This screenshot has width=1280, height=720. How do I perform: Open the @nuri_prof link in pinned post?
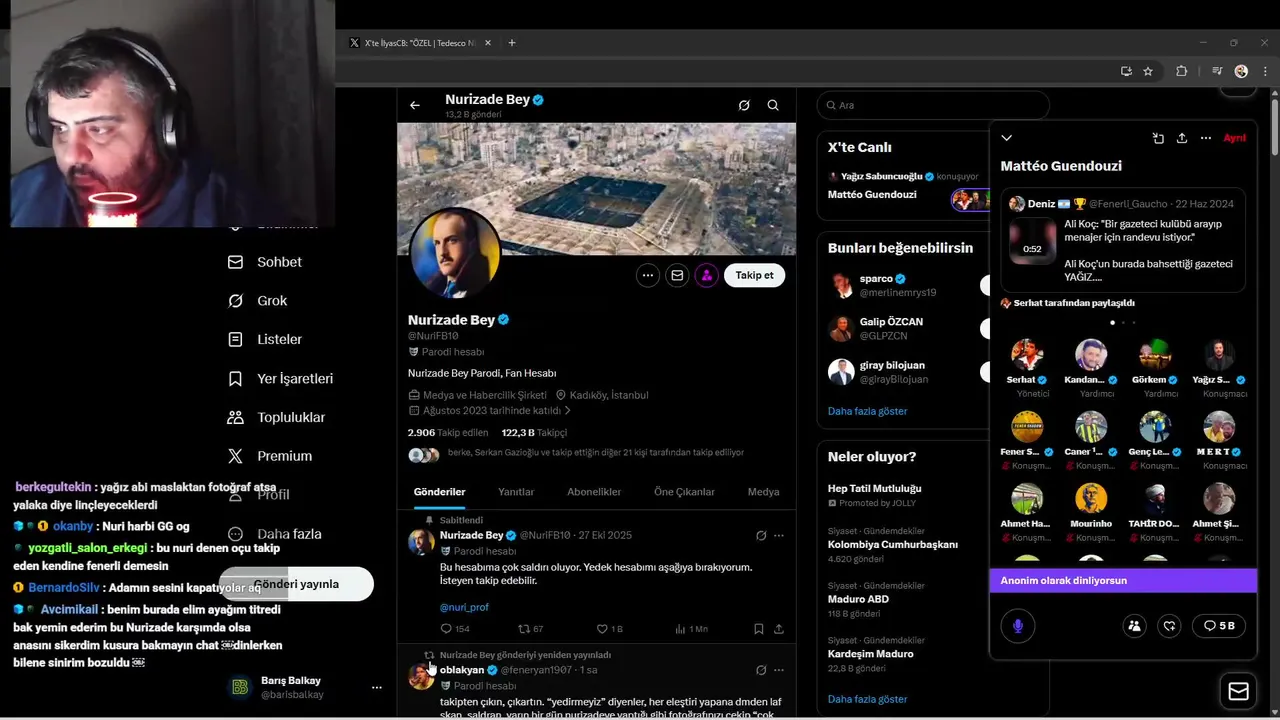click(x=464, y=607)
